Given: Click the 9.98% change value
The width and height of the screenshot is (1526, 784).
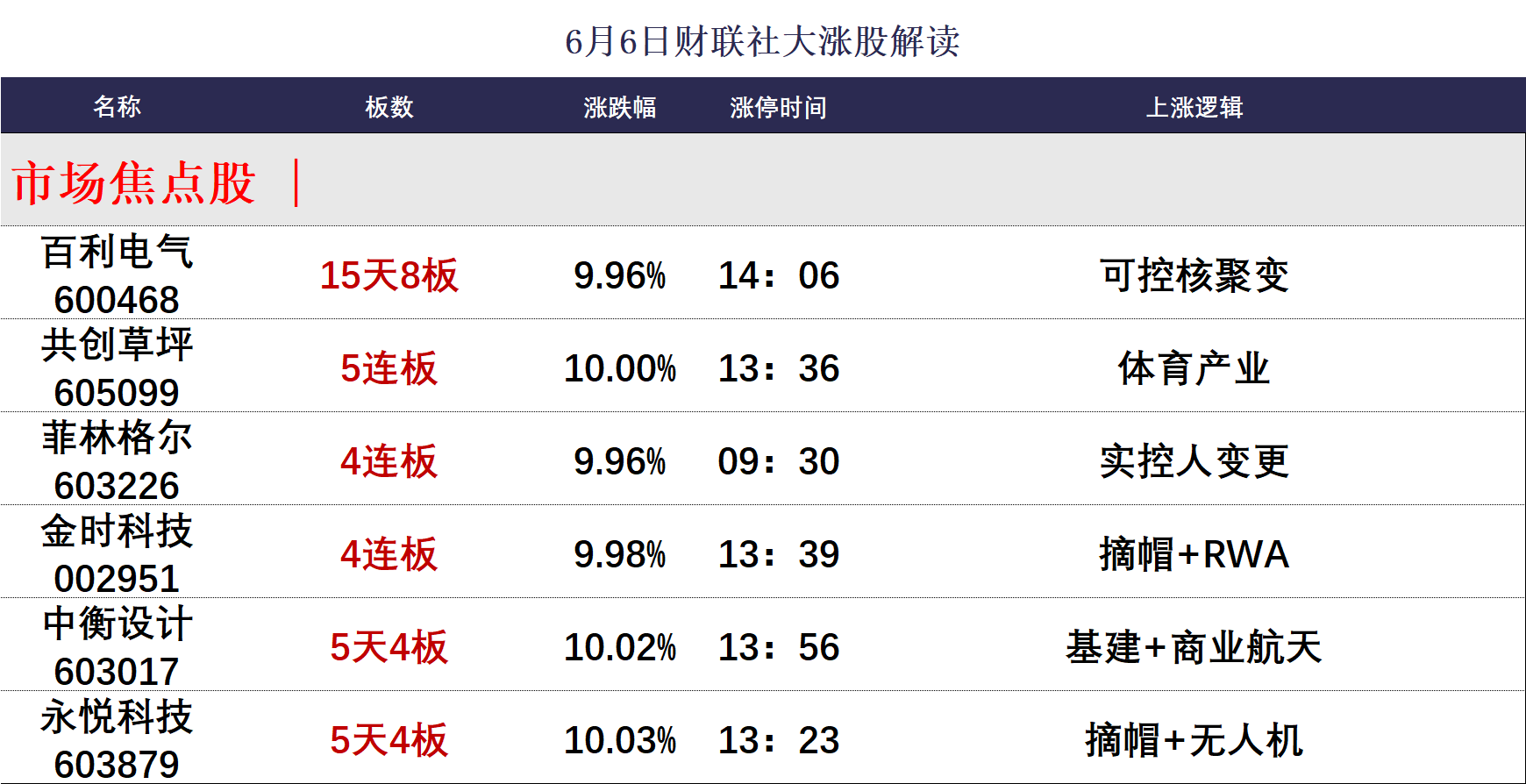Looking at the screenshot, I should coord(619,554).
